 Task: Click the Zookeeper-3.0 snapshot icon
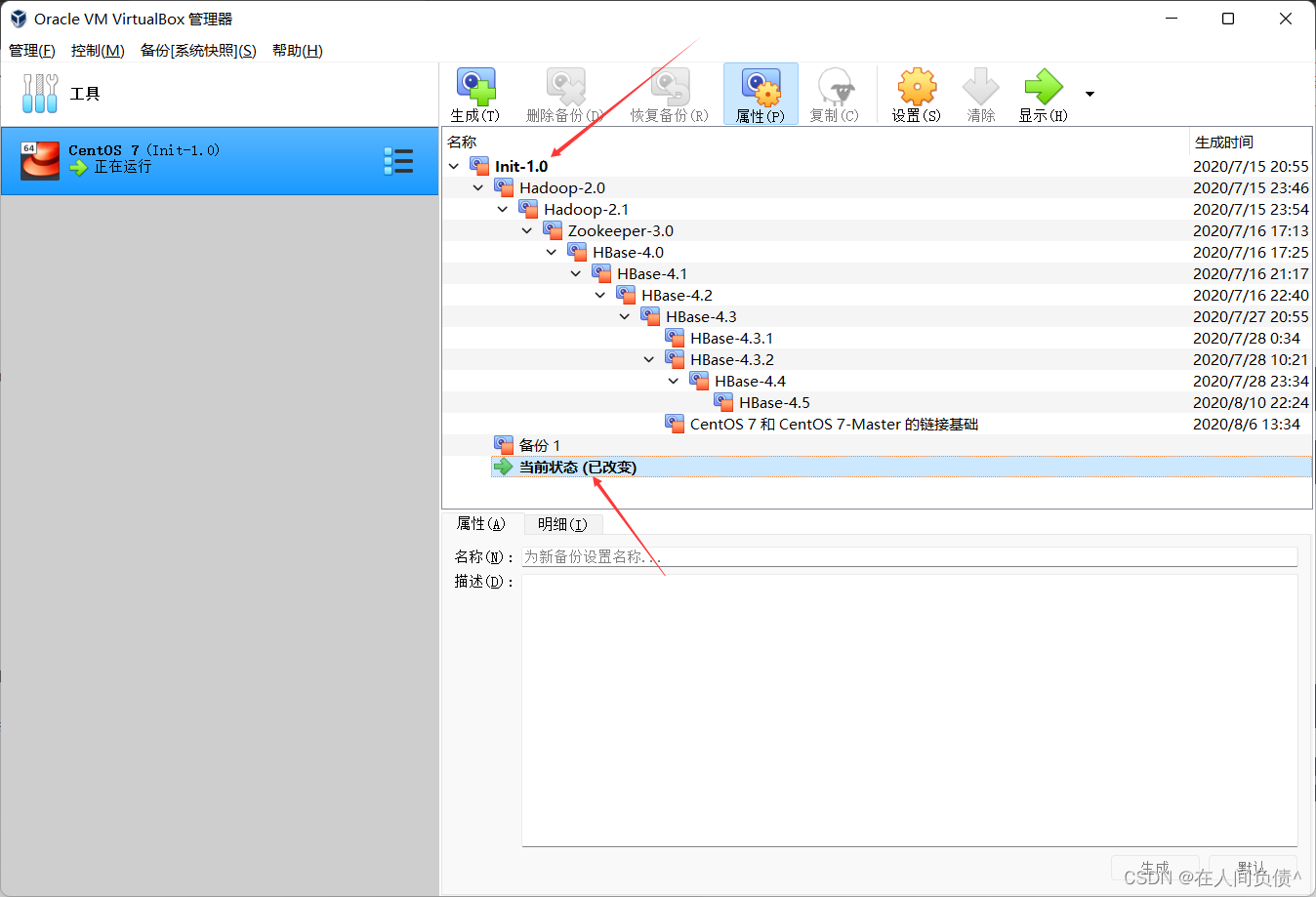[x=553, y=230]
